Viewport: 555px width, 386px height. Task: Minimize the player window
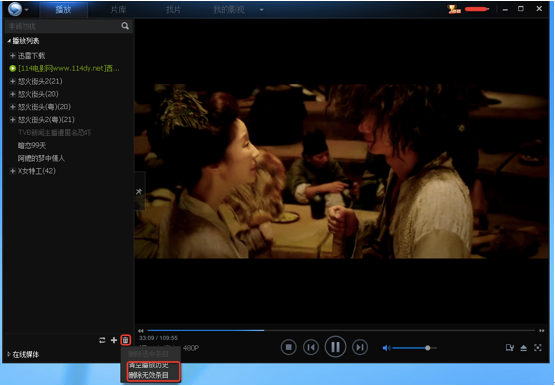tap(505, 10)
